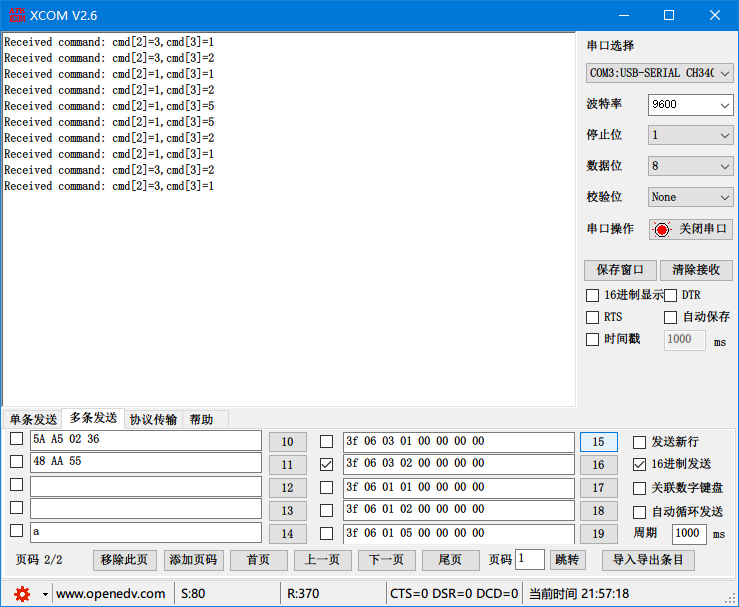Screen dimensions: 739x607
Task: Switch to the 单条发送 tab
Action: point(33,419)
